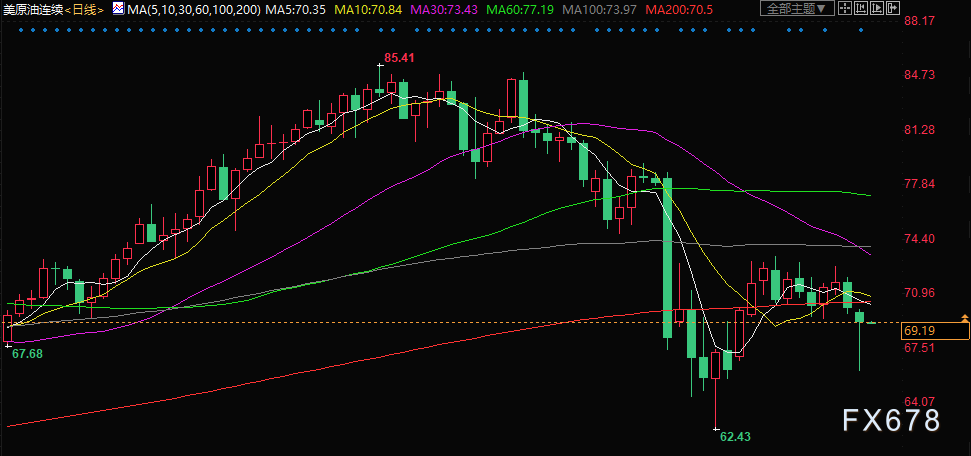Click the candlestick at the 85.41 high
The image size is (971, 456).
[380, 81]
